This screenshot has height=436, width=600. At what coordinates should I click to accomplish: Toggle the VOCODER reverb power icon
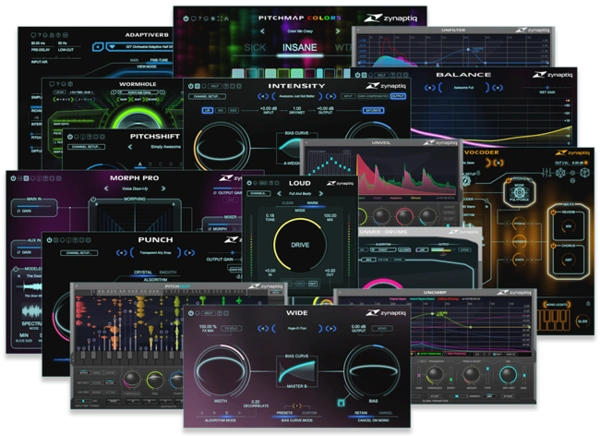(553, 212)
